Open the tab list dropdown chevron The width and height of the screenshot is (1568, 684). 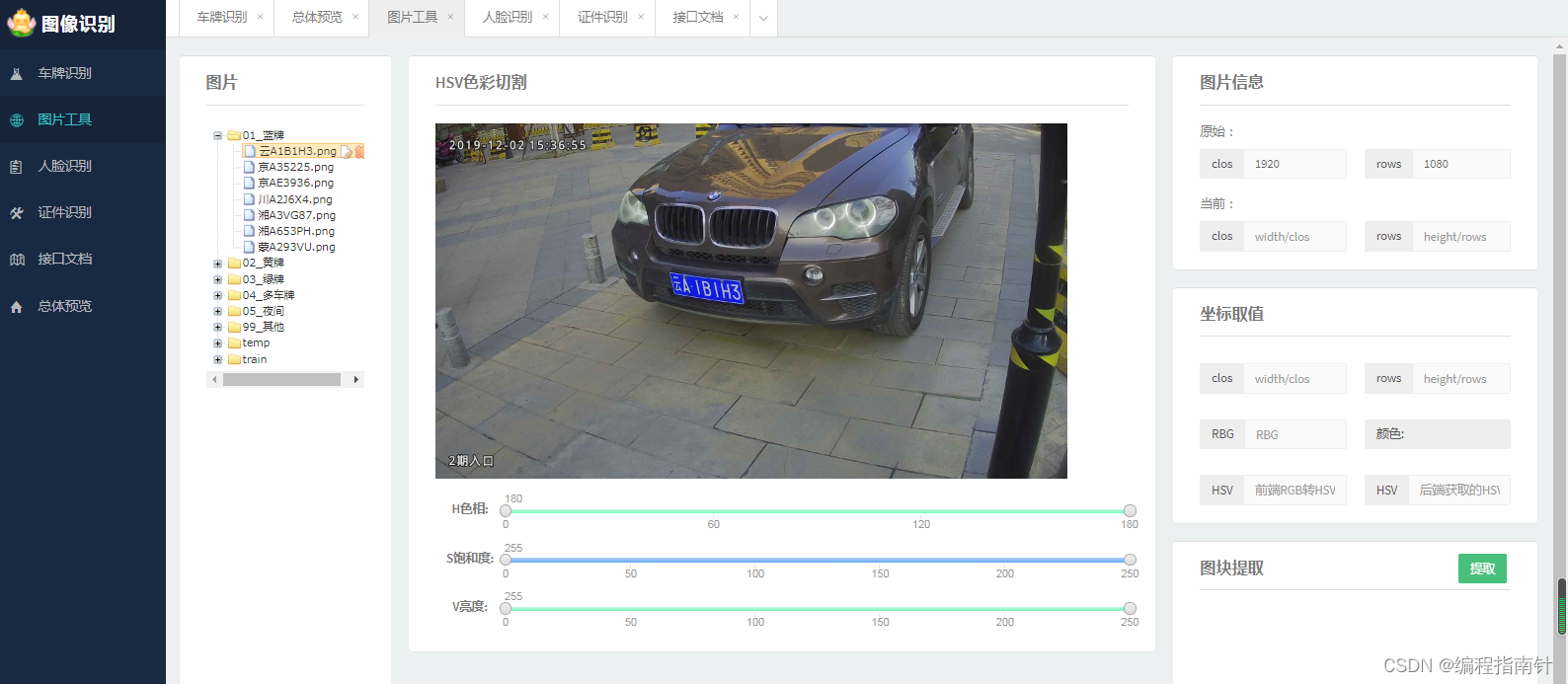pyautogui.click(x=763, y=18)
